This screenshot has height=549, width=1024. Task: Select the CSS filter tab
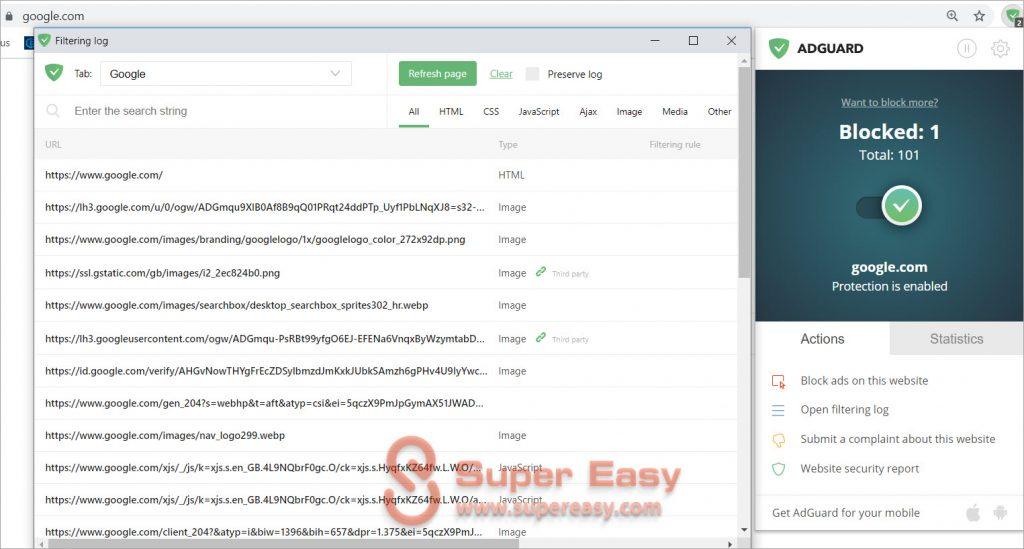[x=491, y=112]
